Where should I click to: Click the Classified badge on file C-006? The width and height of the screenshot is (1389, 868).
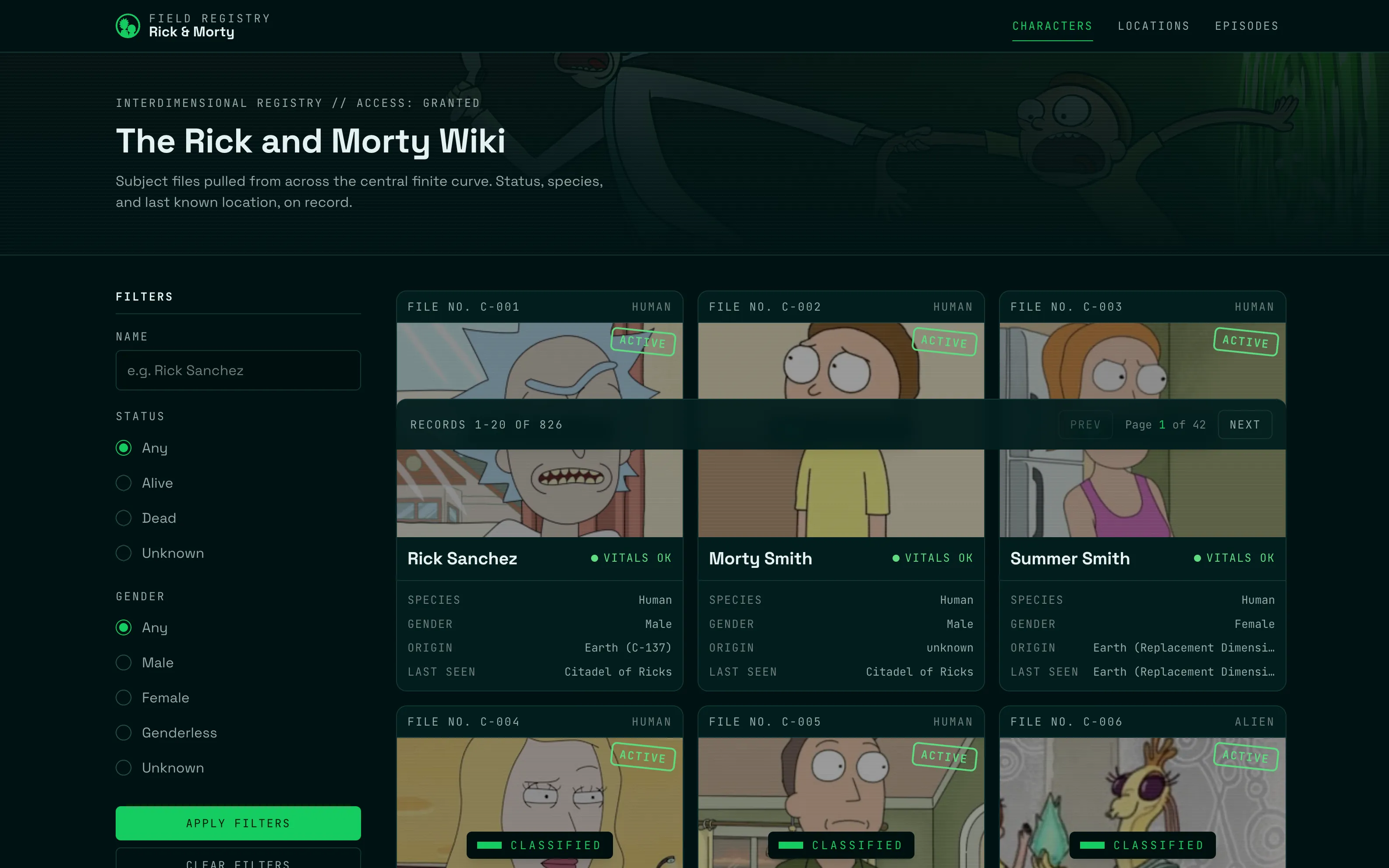1142,845
